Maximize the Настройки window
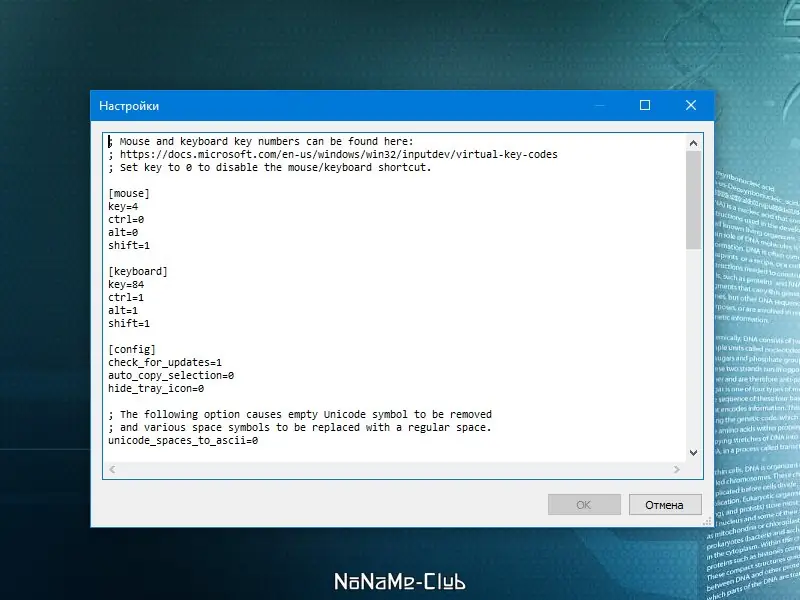 (x=645, y=105)
